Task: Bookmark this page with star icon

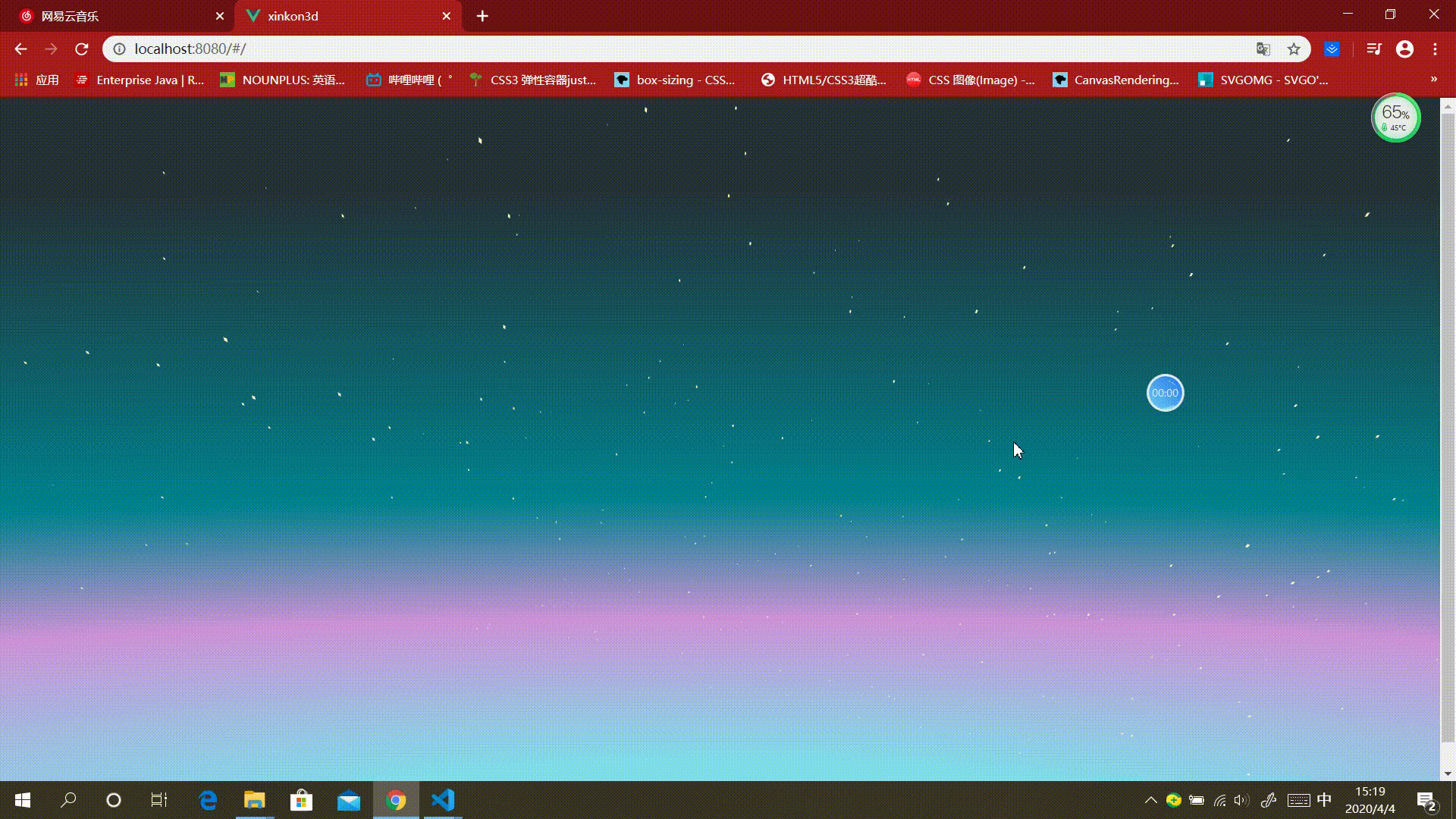Action: click(x=1294, y=49)
